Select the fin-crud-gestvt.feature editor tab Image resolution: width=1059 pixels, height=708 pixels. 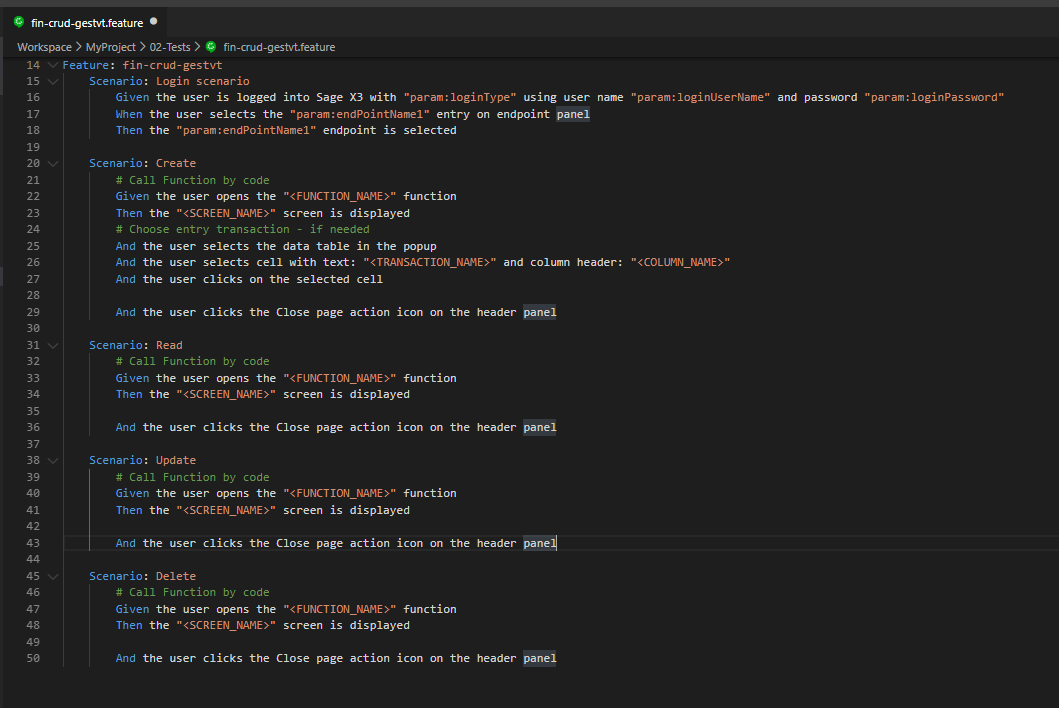pyautogui.click(x=84, y=22)
